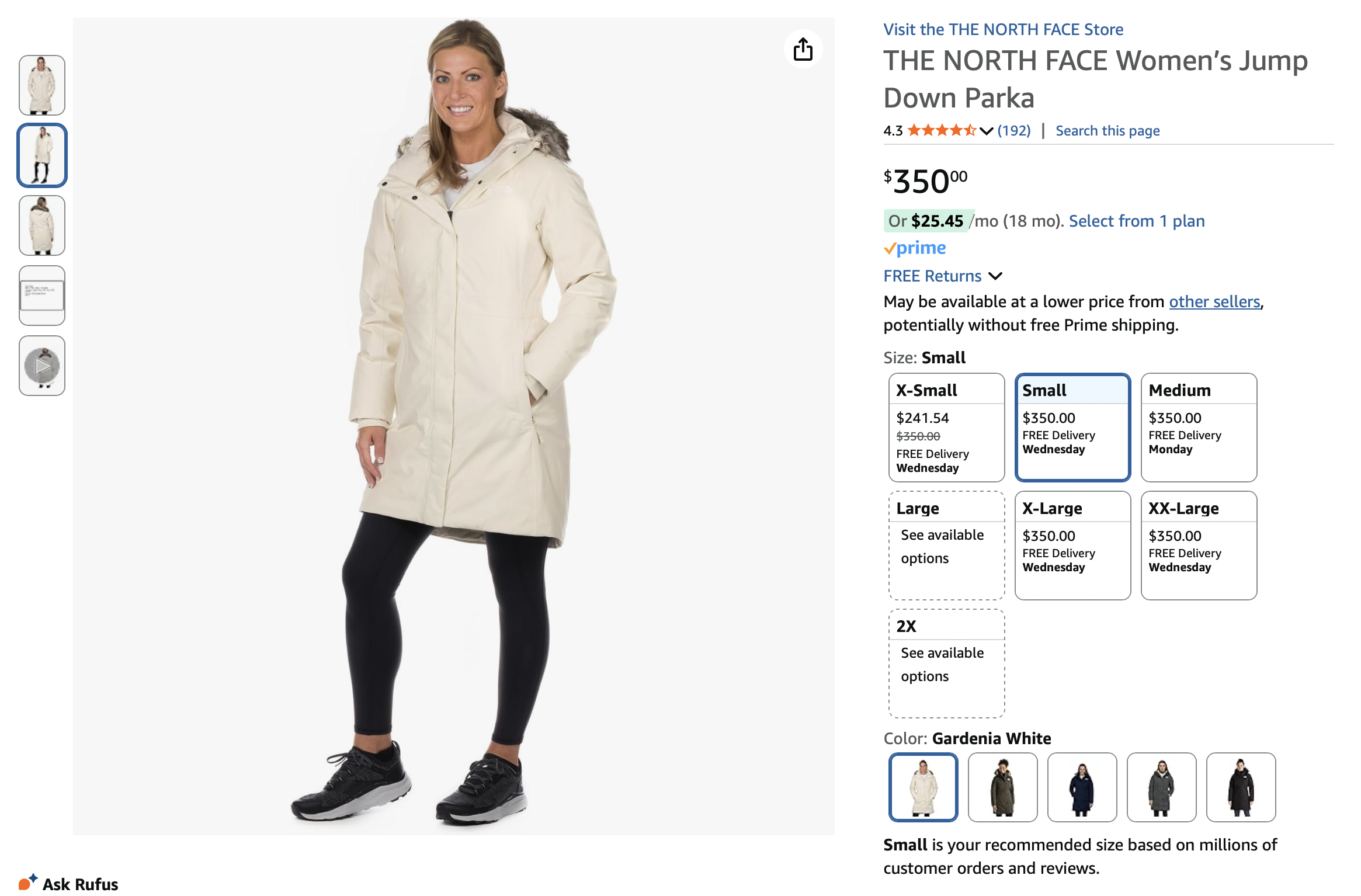Image resolution: width=1361 pixels, height=896 pixels.
Task: Expand the FREE Returns dropdown
Action: point(995,276)
